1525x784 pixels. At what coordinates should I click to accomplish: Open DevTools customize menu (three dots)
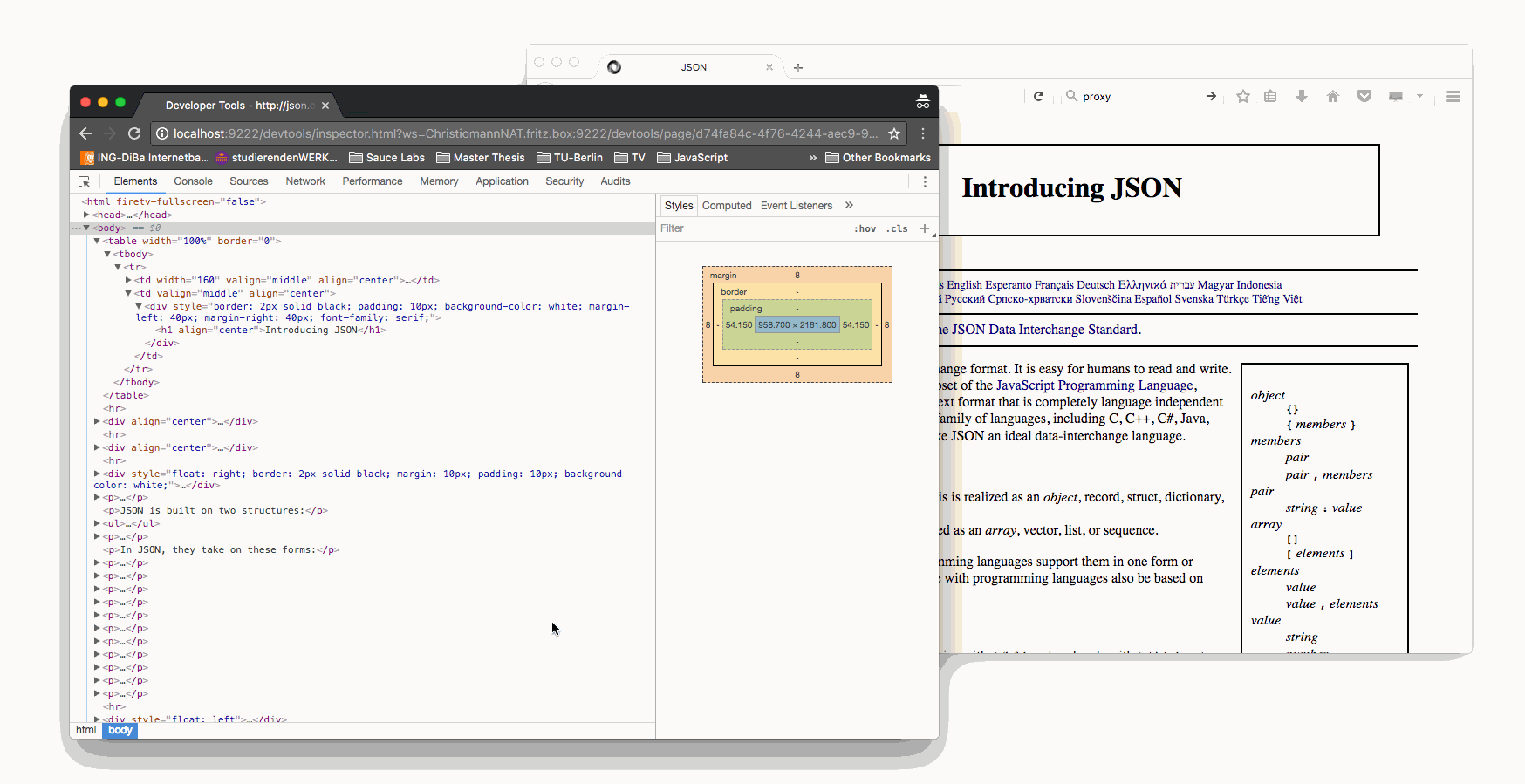point(925,181)
